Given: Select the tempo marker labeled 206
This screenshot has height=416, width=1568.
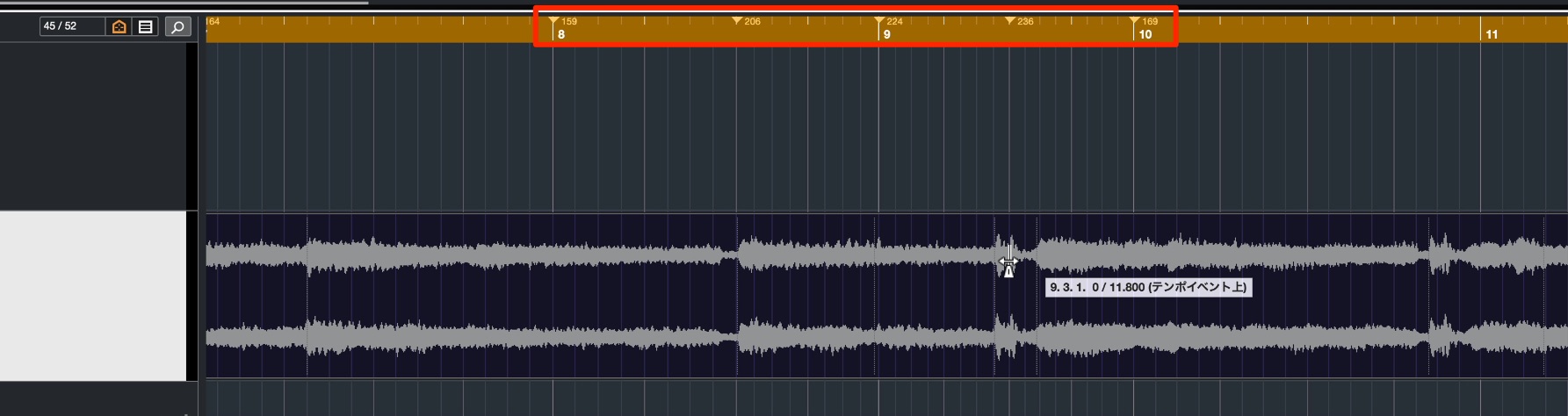Looking at the screenshot, I should tap(737, 21).
